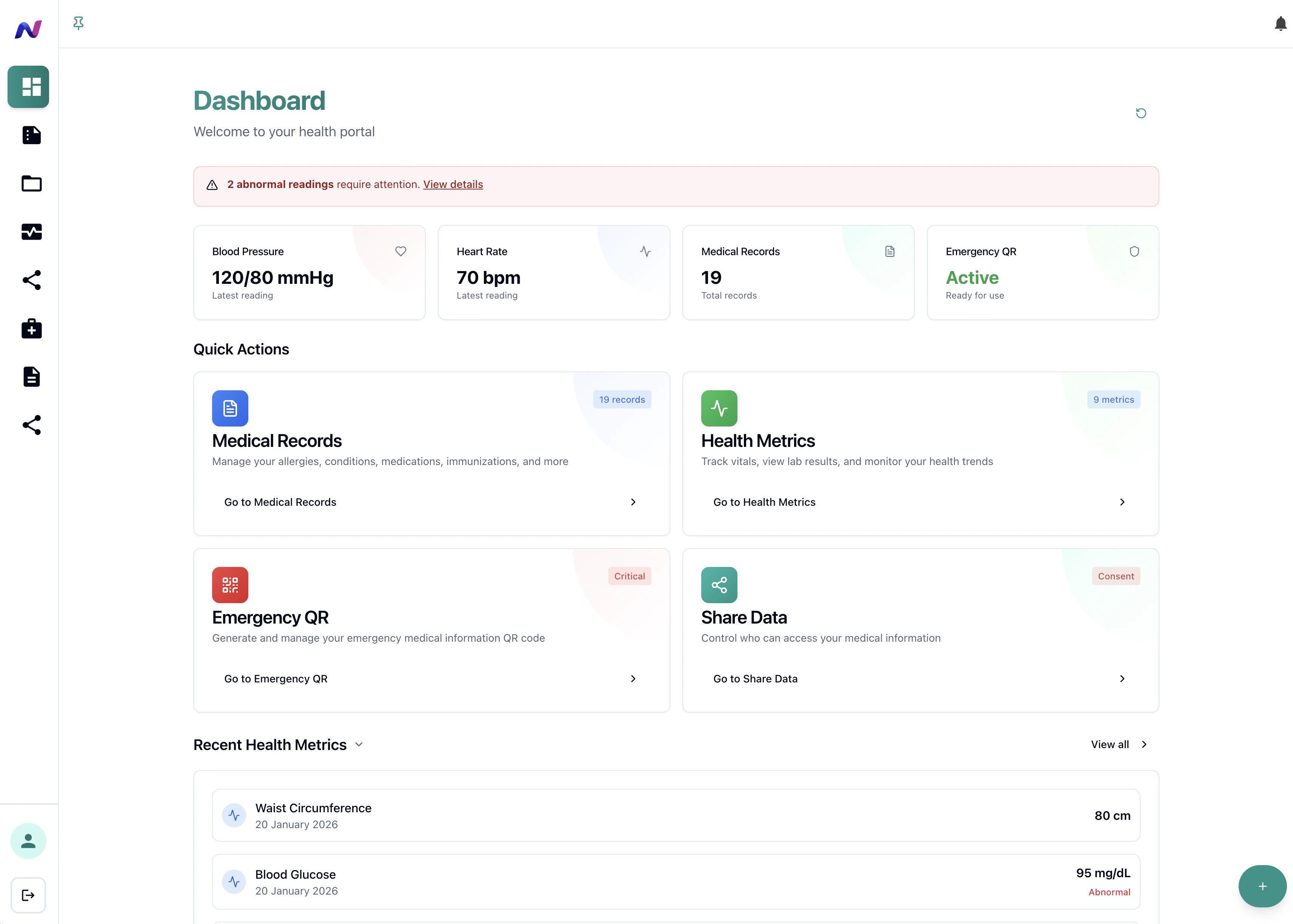Click chevron on Go to Health Metrics

pos(1122,502)
